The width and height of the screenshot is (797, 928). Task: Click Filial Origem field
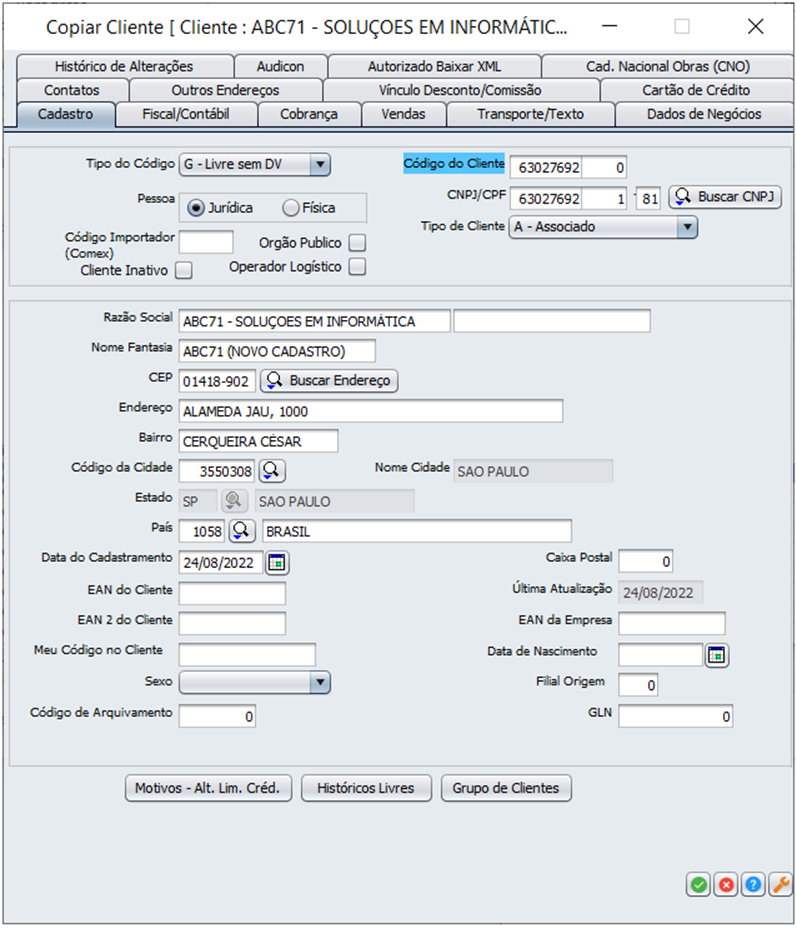click(x=638, y=685)
